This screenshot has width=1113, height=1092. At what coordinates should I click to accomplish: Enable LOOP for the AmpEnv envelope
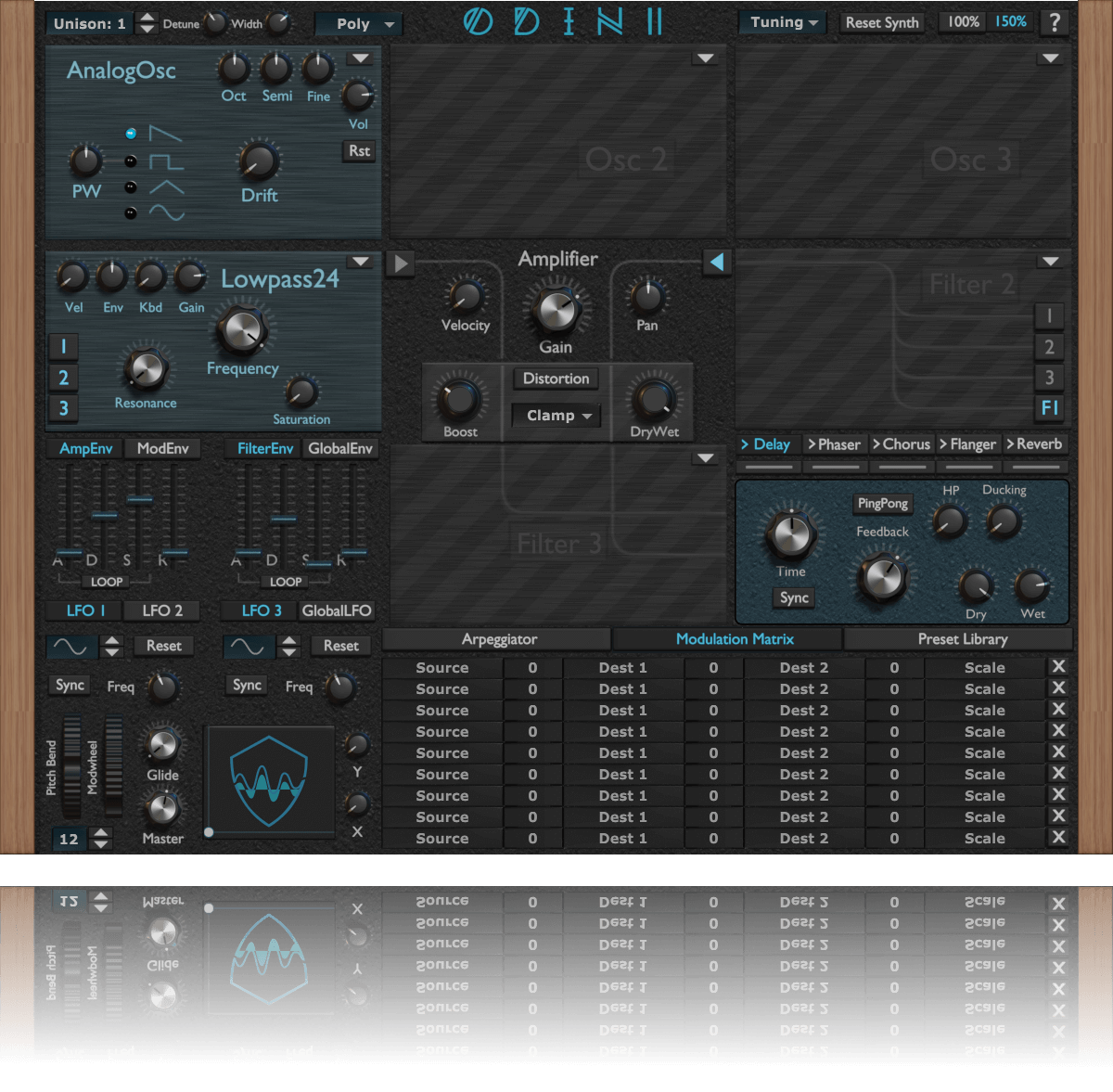tap(107, 582)
